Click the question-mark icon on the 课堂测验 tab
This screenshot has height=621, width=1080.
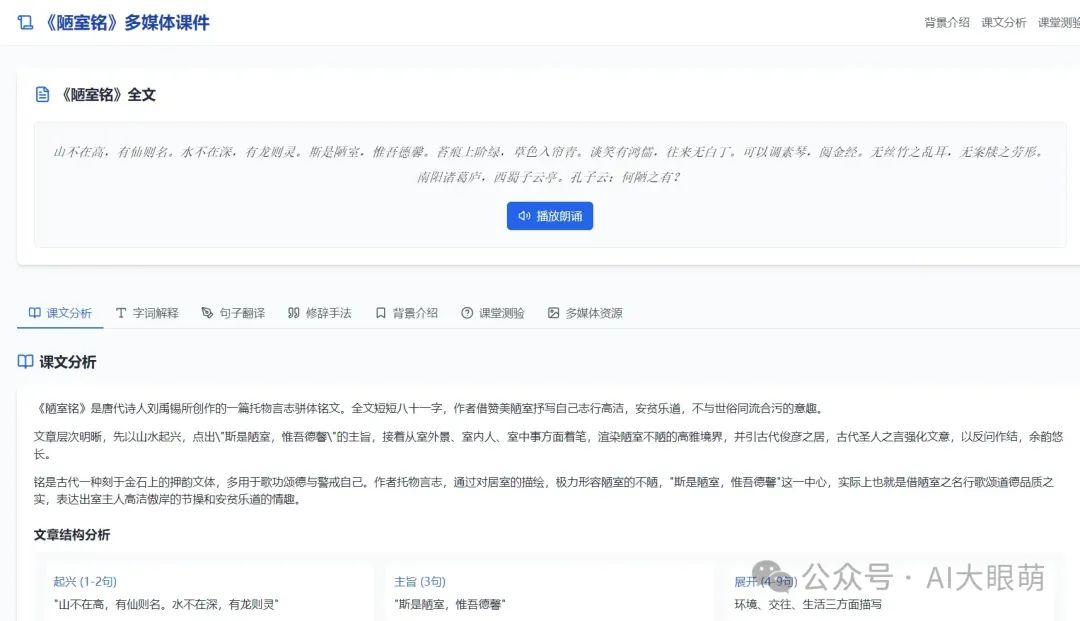pos(467,313)
